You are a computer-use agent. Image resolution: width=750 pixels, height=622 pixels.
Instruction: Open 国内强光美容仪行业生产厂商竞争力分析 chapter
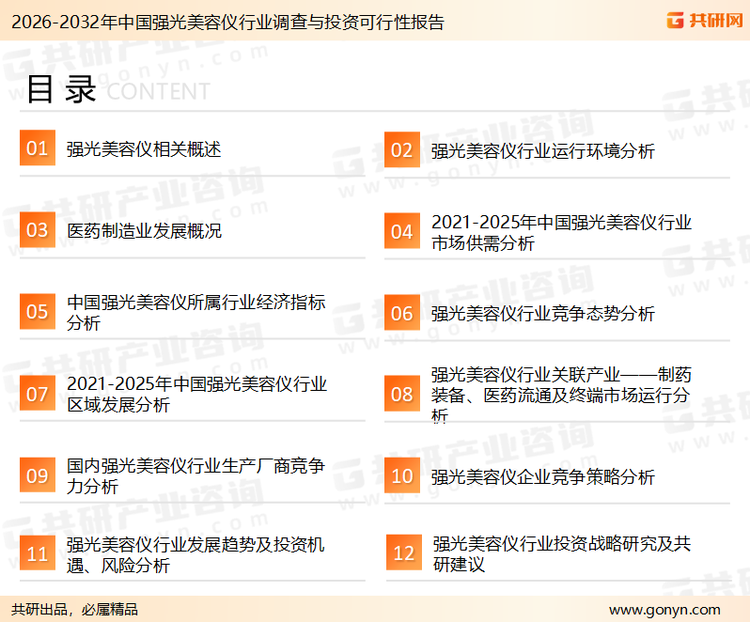(x=195, y=476)
